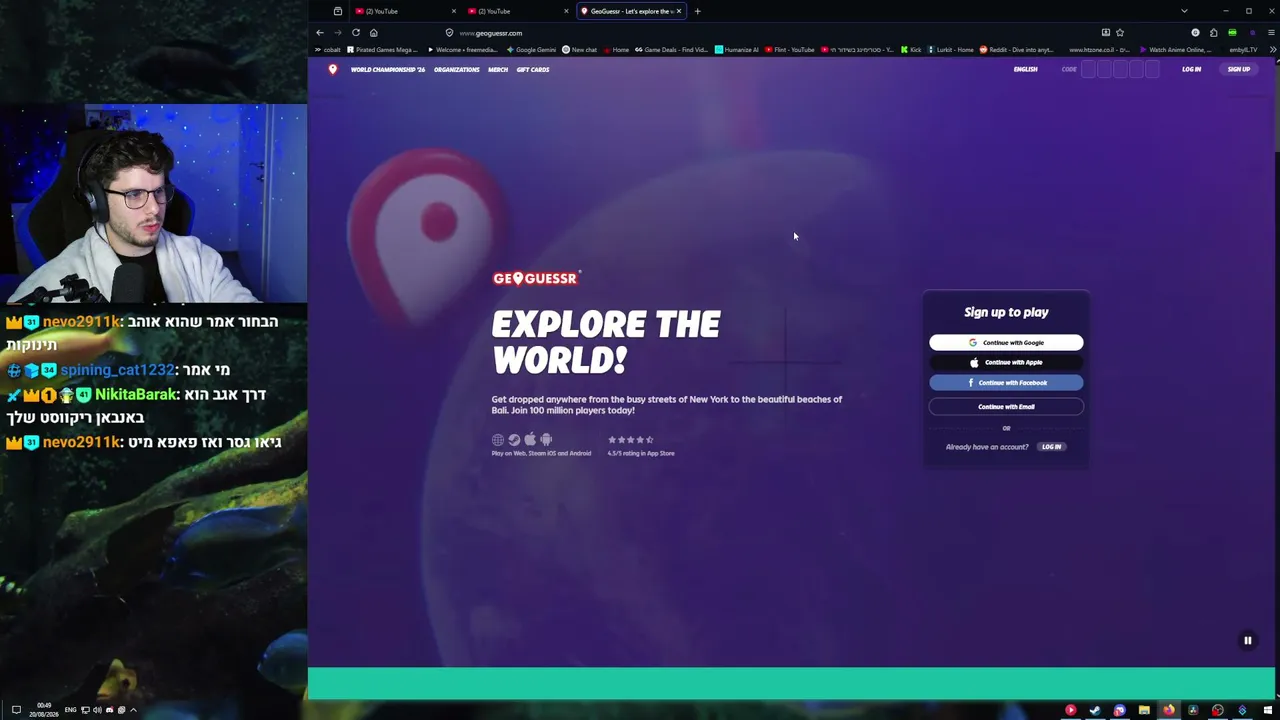Click the browser back arrow
1280x720 pixels.
320,32
